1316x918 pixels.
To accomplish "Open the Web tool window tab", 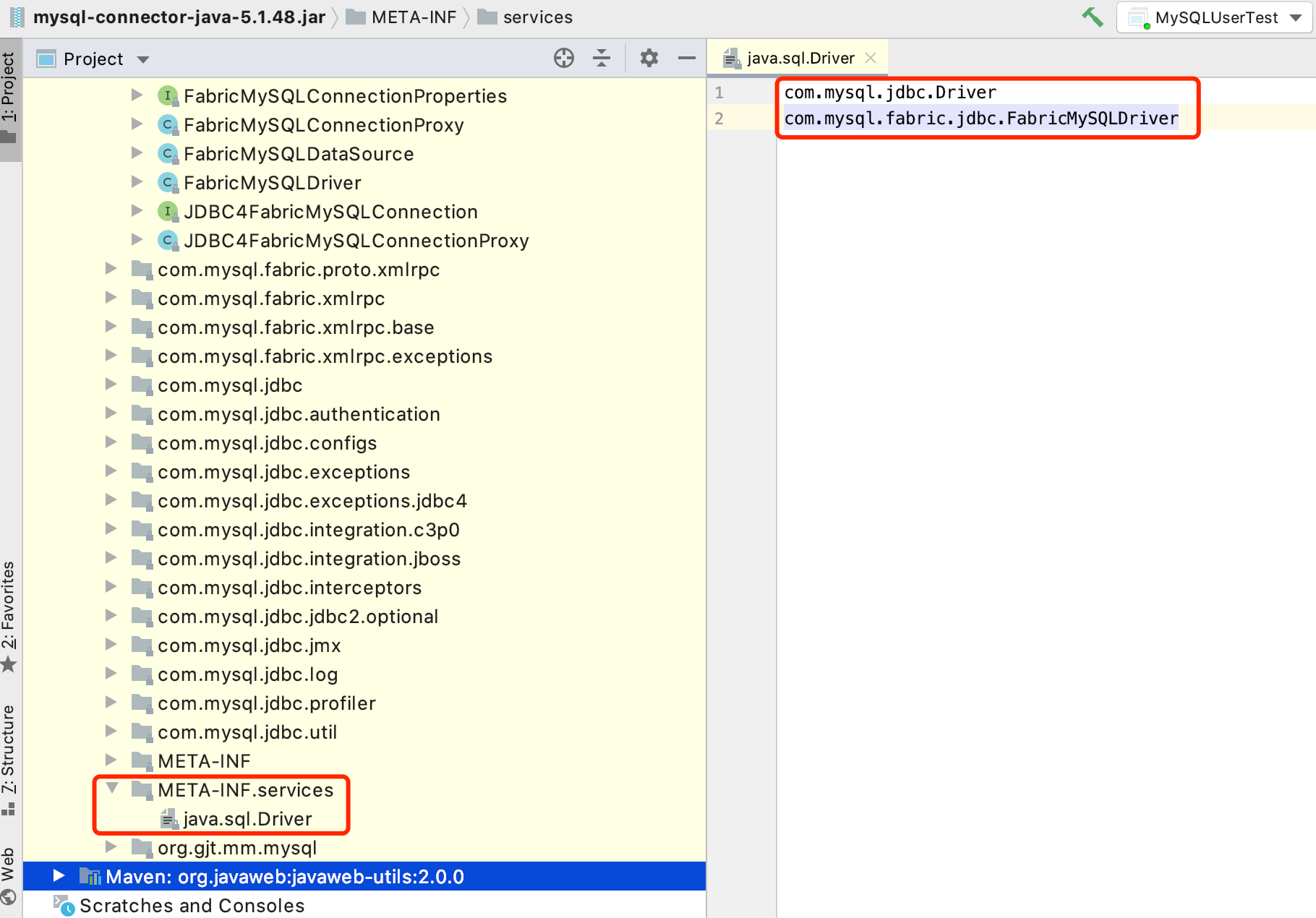I will click(9, 875).
